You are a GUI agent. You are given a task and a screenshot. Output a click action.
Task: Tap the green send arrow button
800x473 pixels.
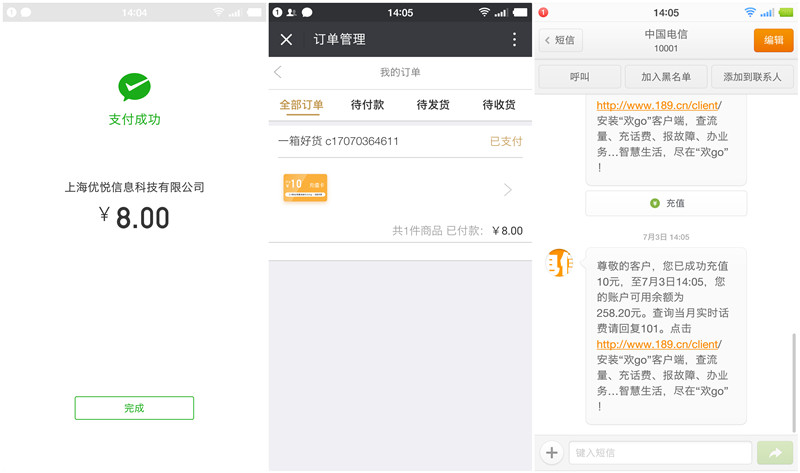point(775,453)
